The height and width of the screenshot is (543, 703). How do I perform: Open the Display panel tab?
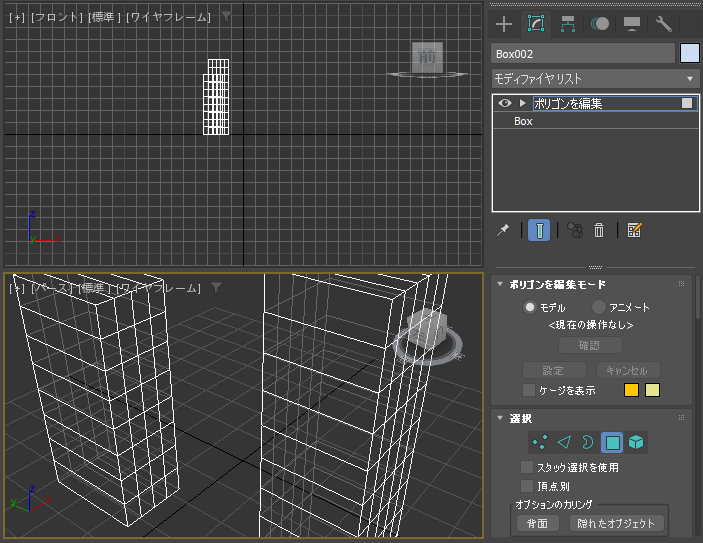pyautogui.click(x=632, y=24)
